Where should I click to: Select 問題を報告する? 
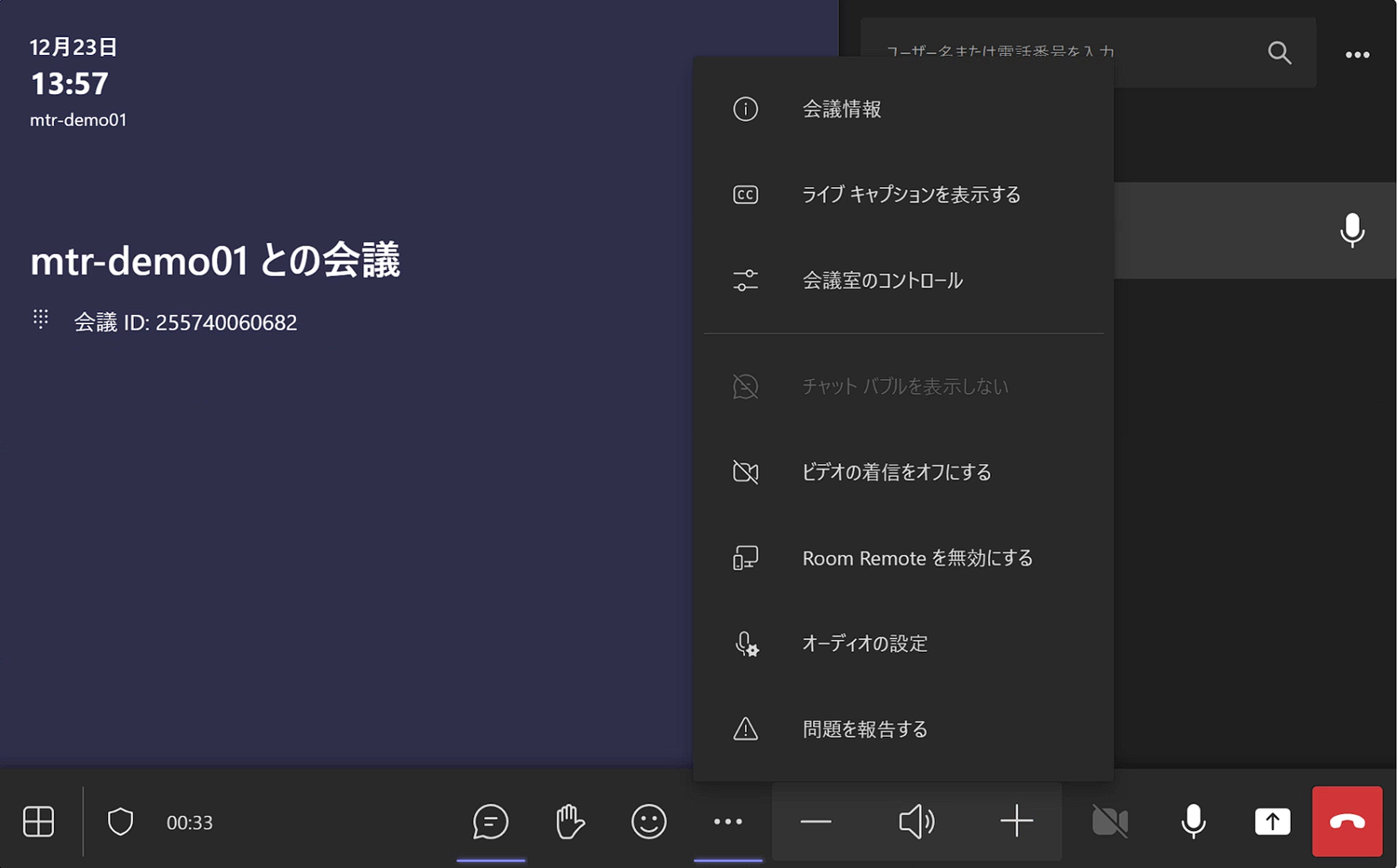click(x=903, y=728)
